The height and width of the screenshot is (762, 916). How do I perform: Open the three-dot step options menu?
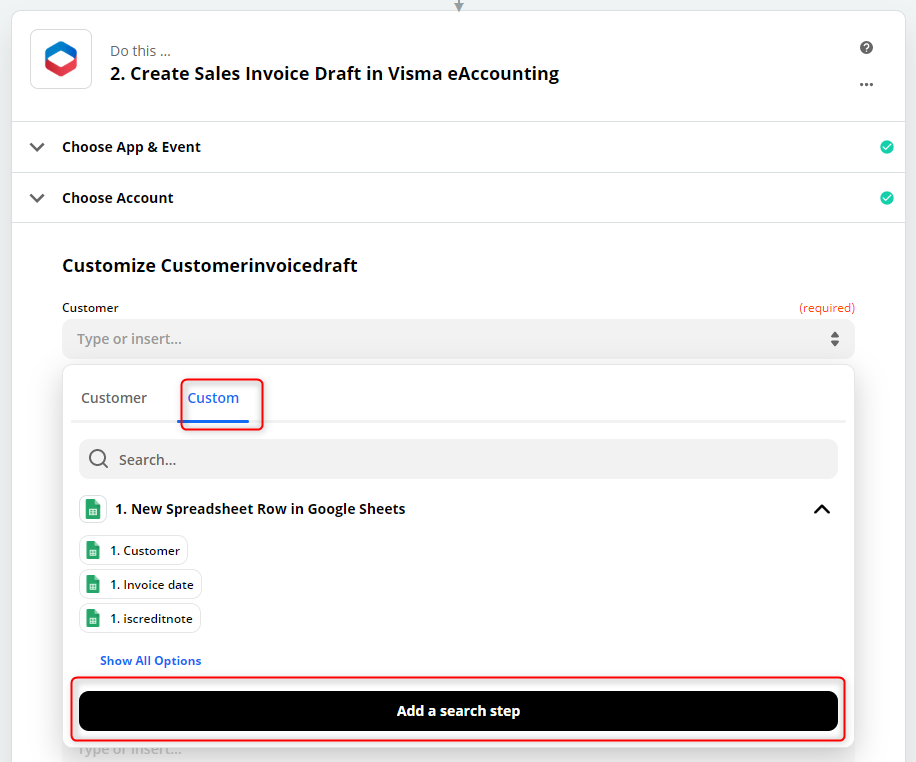coord(866,85)
